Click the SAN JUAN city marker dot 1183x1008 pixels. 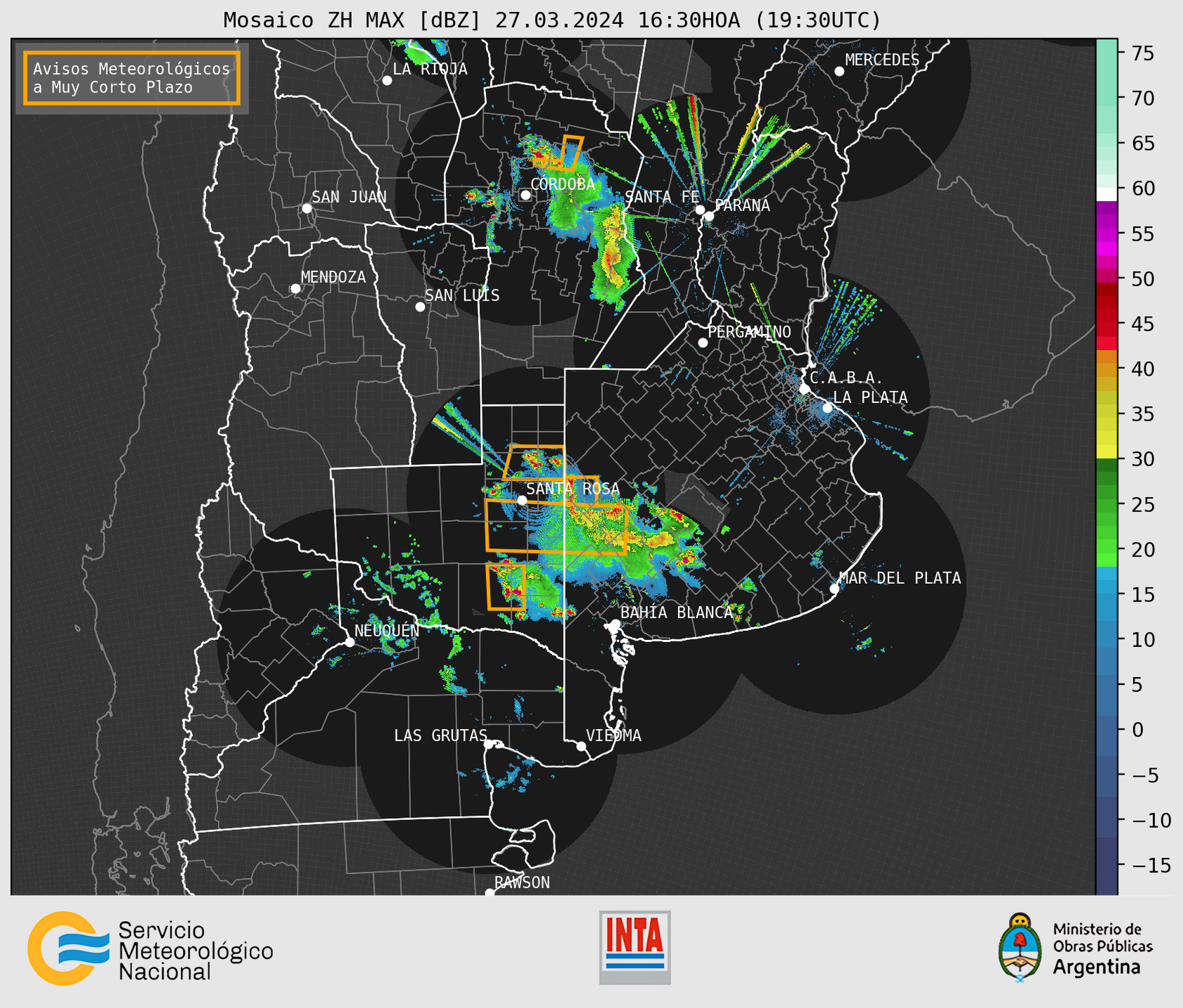[x=306, y=208]
